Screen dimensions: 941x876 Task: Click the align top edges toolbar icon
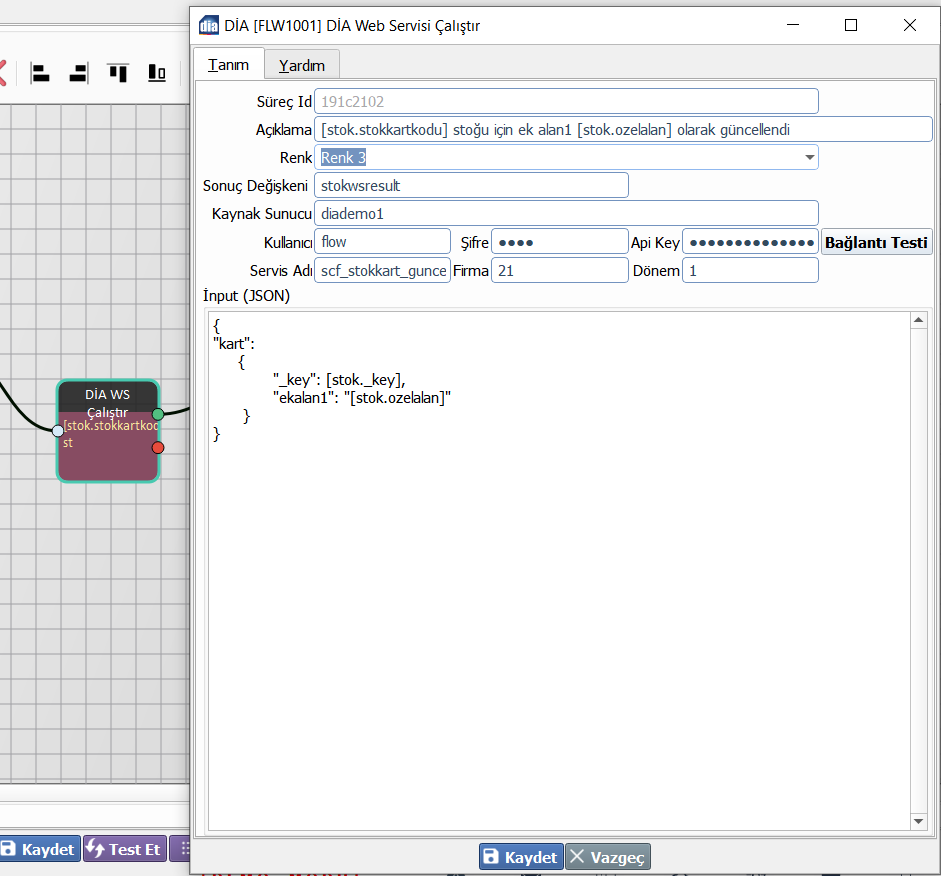coord(118,72)
